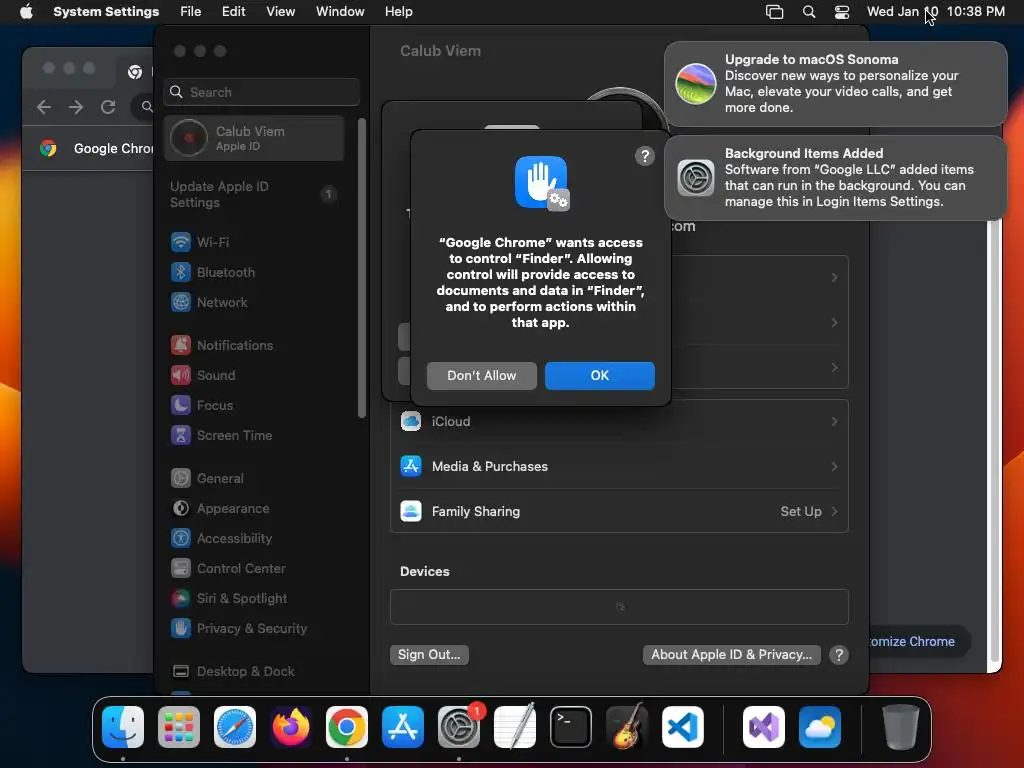This screenshot has height=768, width=1024.
Task: Launch Safari from the Dock
Action: 235,727
